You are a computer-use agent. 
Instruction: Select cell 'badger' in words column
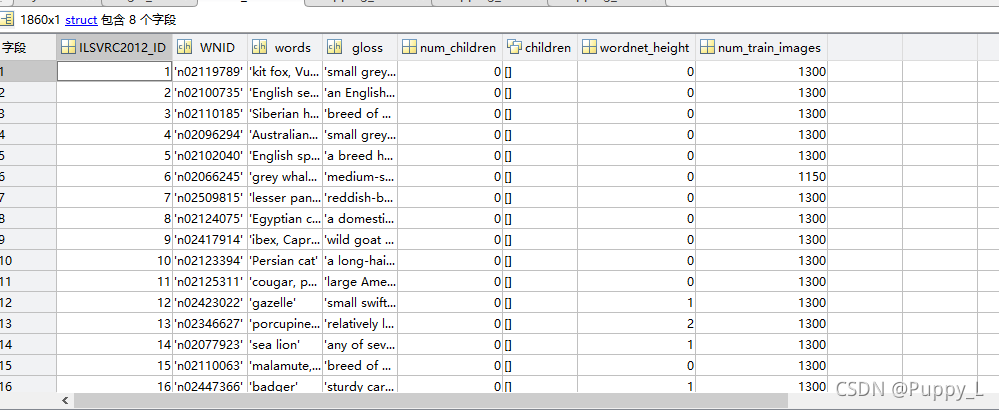tap(285, 385)
